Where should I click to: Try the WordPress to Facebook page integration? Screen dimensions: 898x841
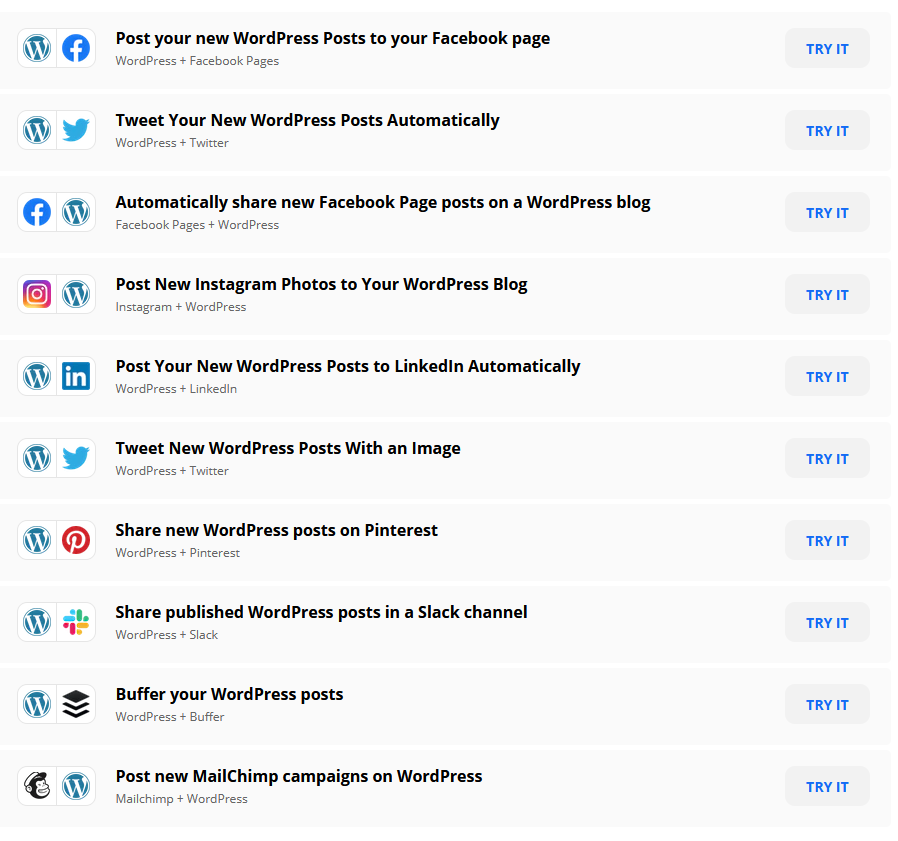coord(827,48)
